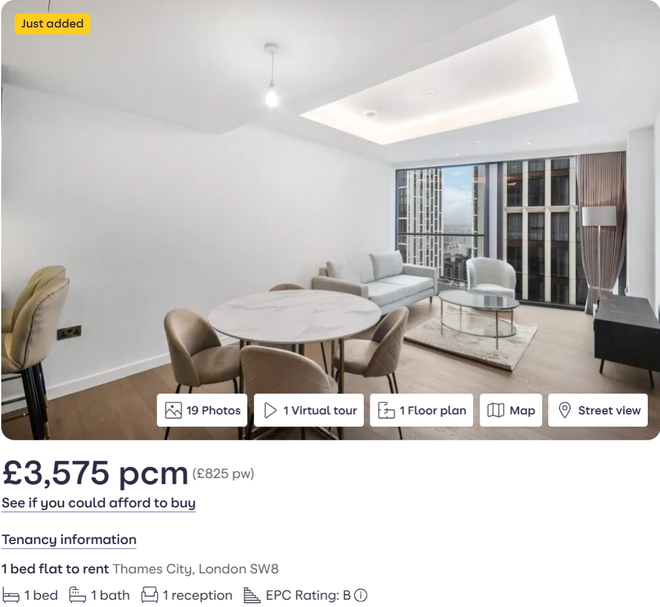Open the Map button
The height and width of the screenshot is (607, 660).
click(x=511, y=410)
